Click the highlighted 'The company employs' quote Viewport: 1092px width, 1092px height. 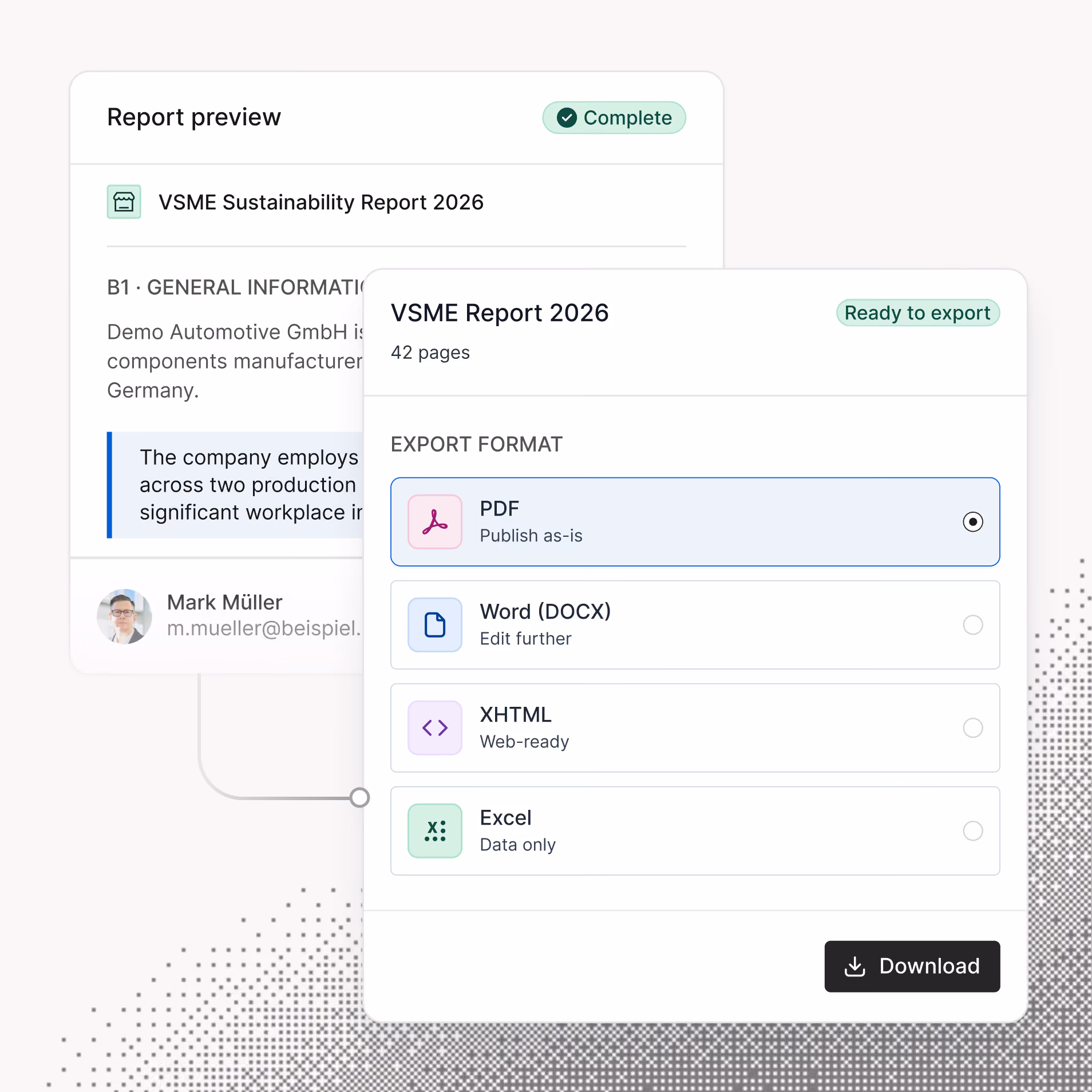pos(235,485)
